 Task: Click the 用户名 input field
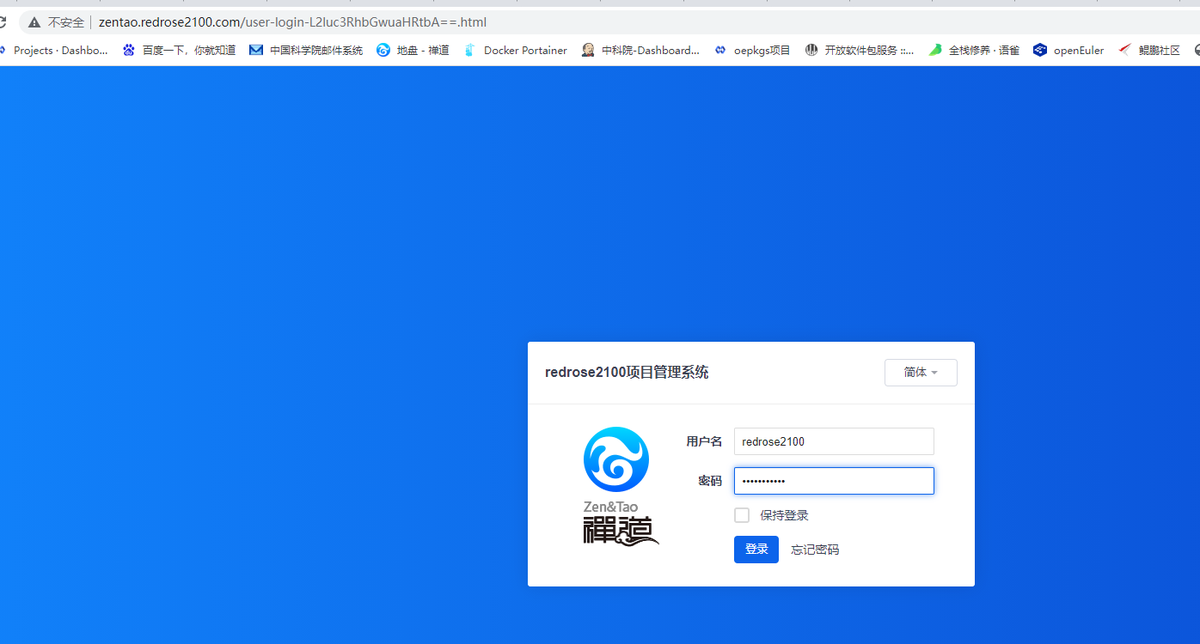click(x=834, y=441)
